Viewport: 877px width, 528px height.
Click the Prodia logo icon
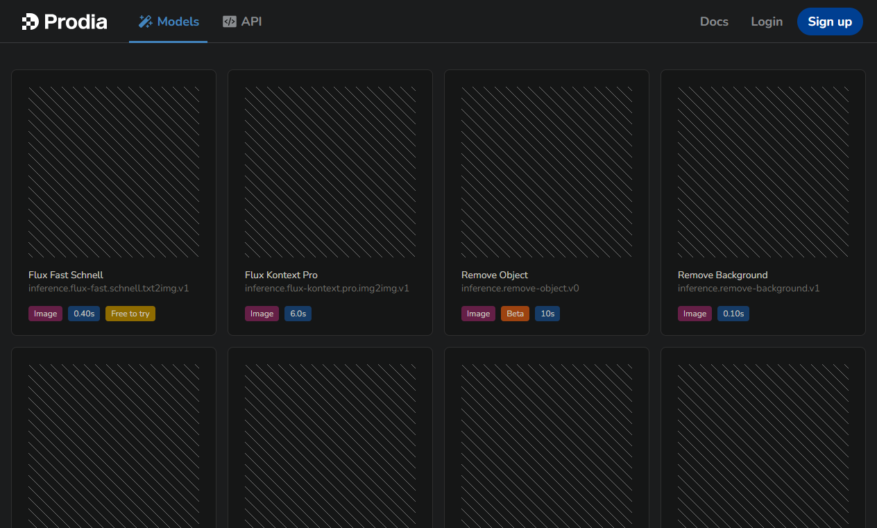[30, 22]
